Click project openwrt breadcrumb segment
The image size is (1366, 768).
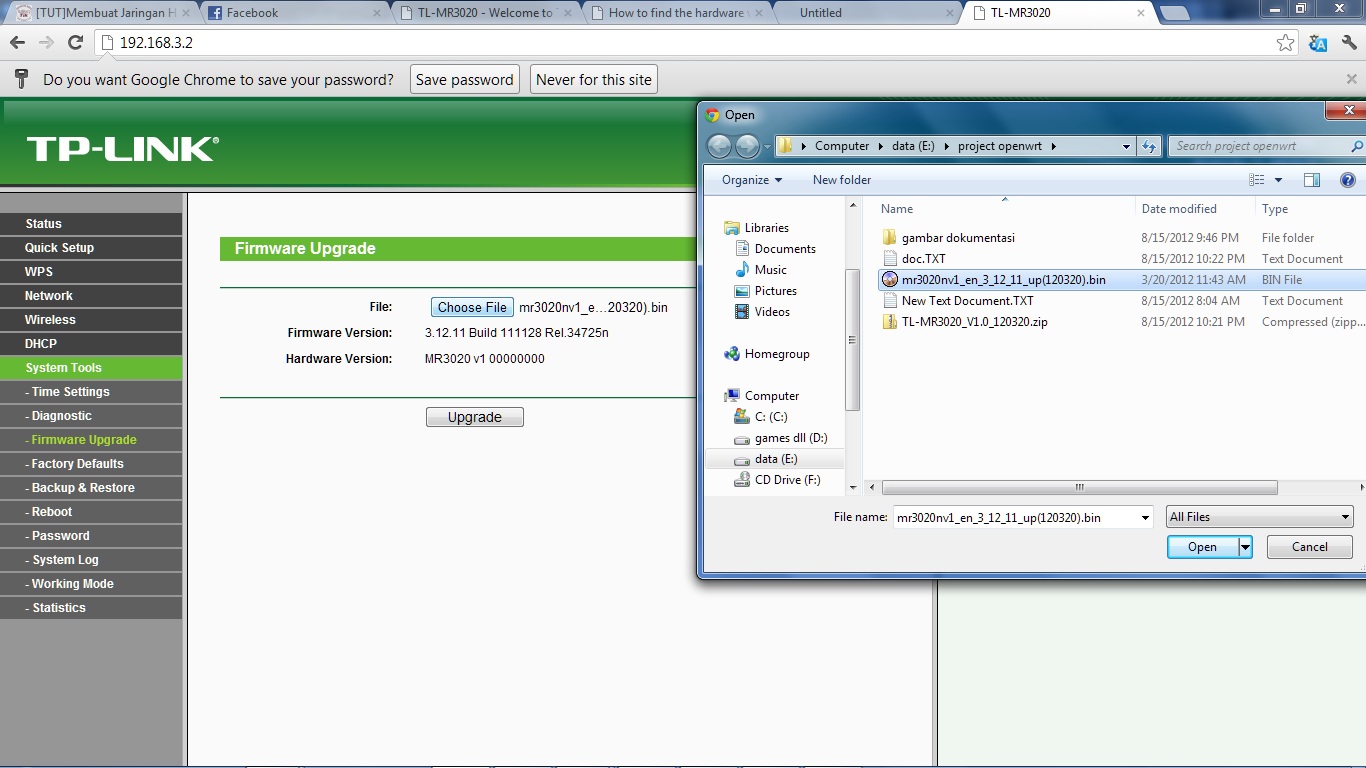pos(999,146)
